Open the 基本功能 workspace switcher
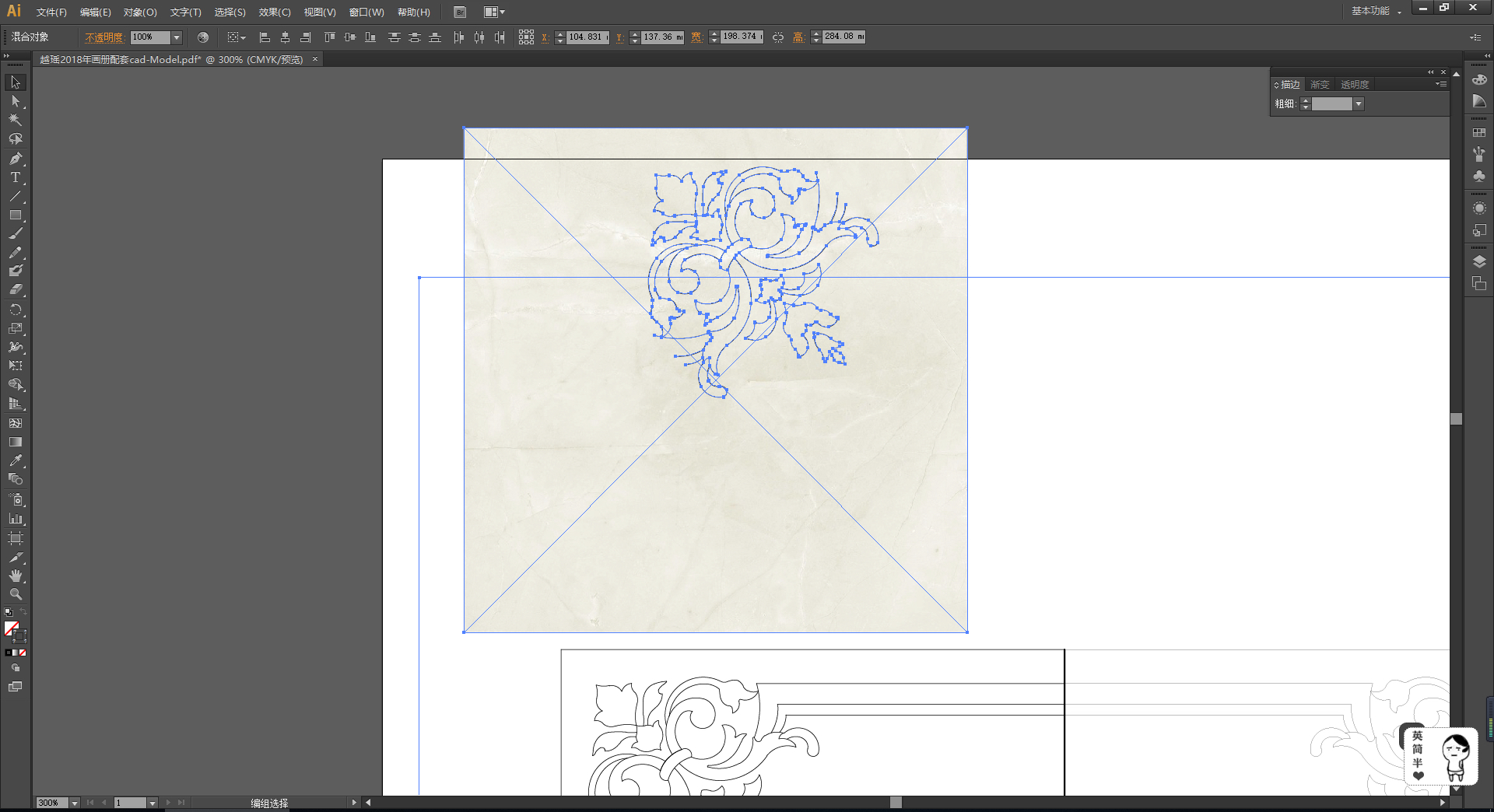 pos(1375,12)
